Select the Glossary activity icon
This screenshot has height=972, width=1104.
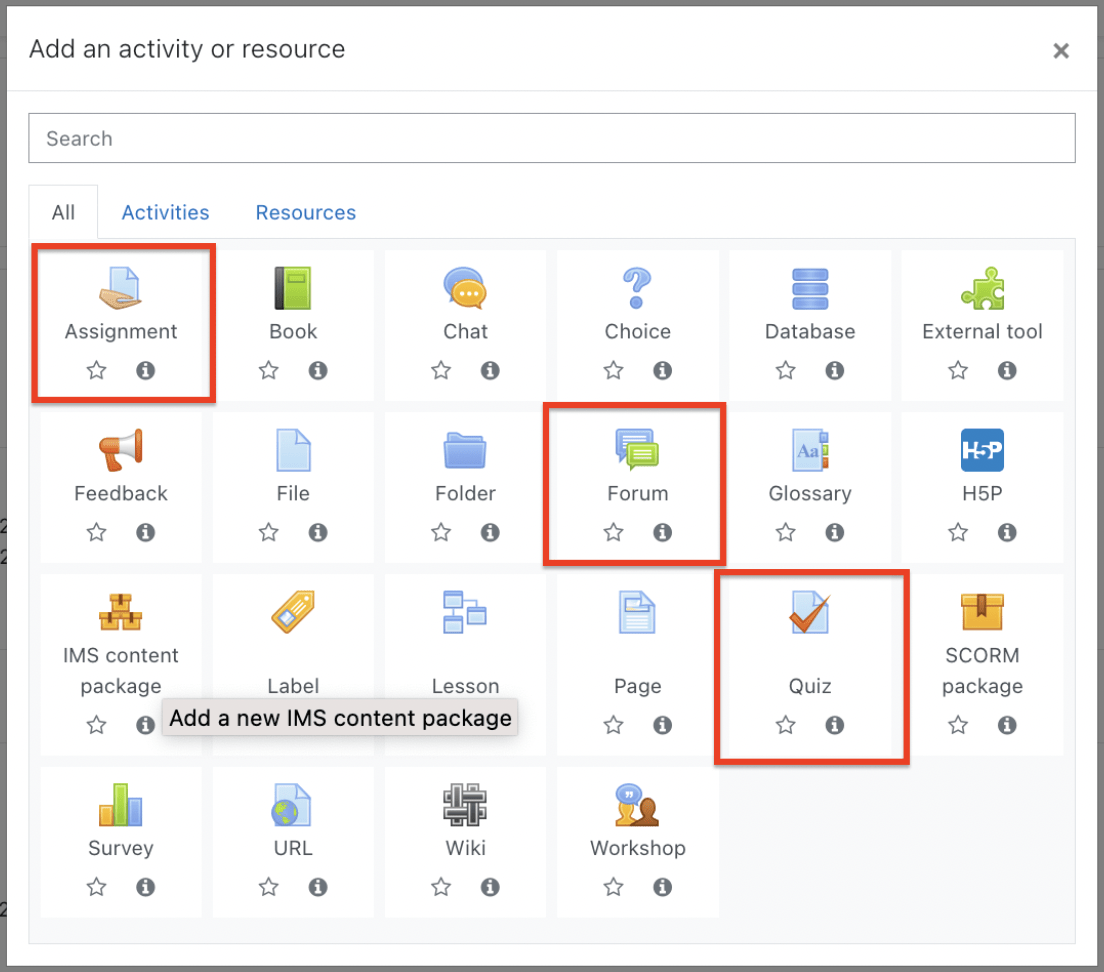pyautogui.click(x=810, y=450)
